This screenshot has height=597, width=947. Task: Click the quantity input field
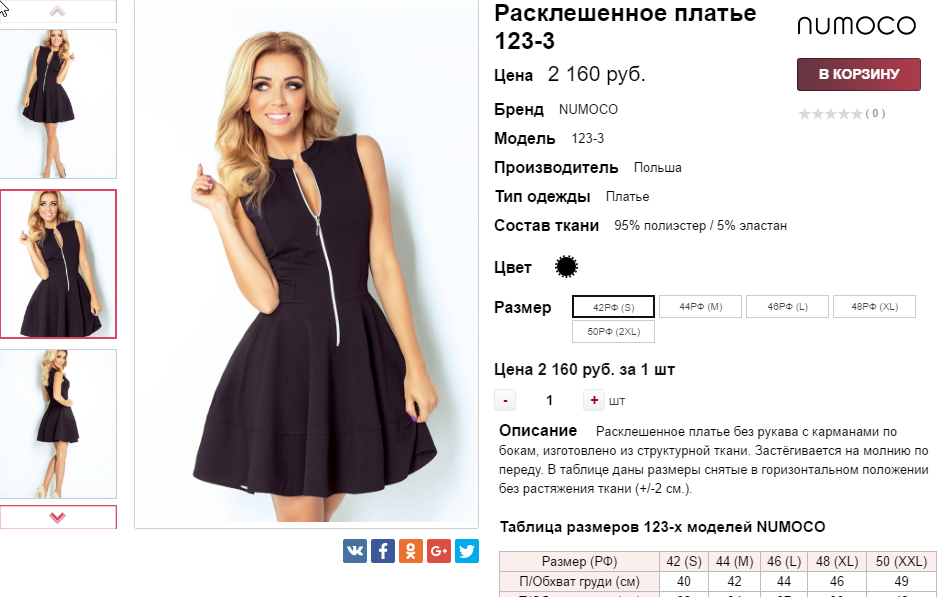click(550, 400)
